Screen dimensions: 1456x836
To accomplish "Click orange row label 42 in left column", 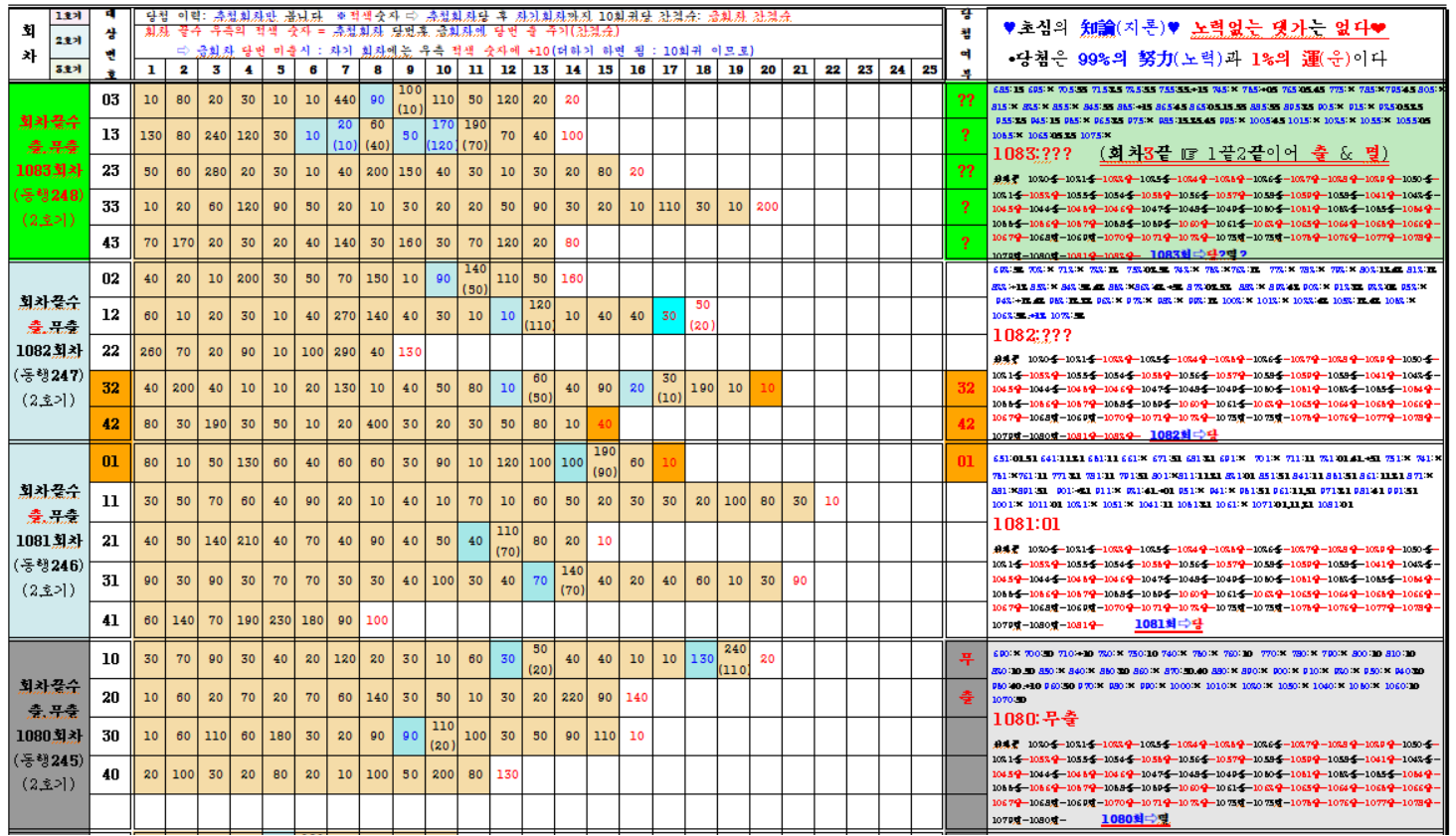I will pos(110,423).
